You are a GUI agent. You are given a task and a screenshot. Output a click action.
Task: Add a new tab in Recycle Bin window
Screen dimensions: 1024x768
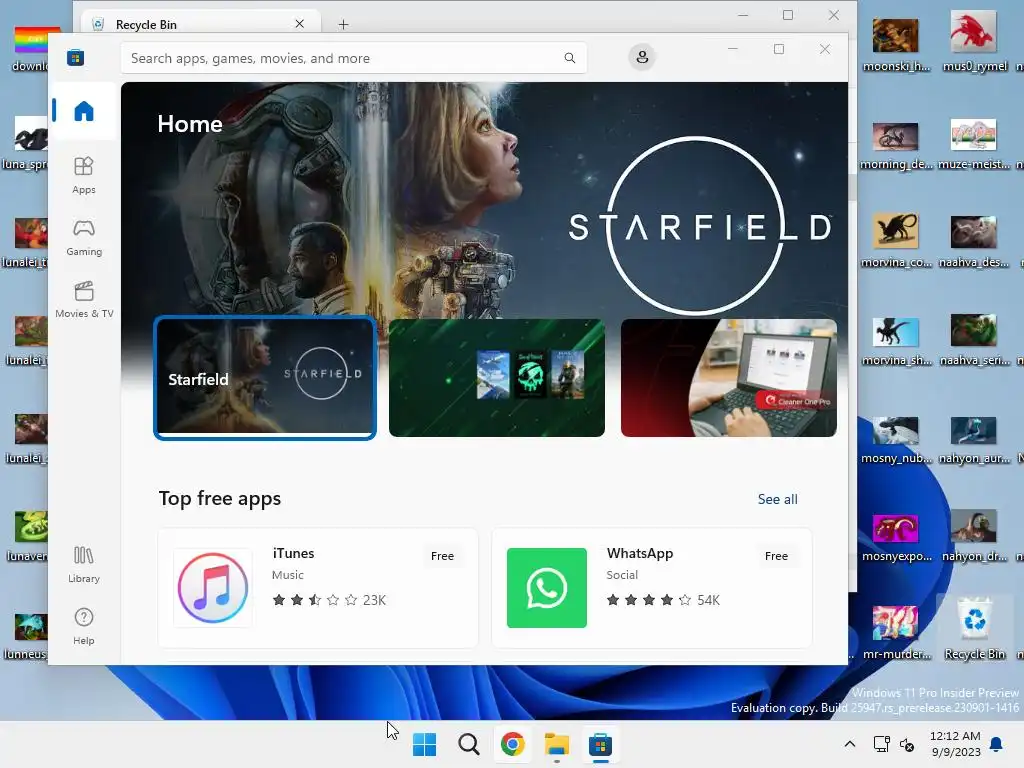point(344,24)
